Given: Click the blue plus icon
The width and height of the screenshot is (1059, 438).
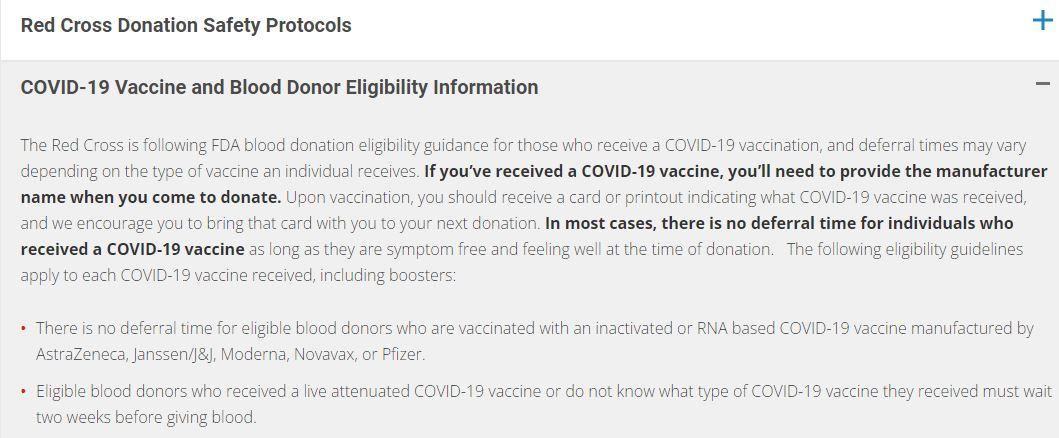Looking at the screenshot, I should click(1042, 22).
